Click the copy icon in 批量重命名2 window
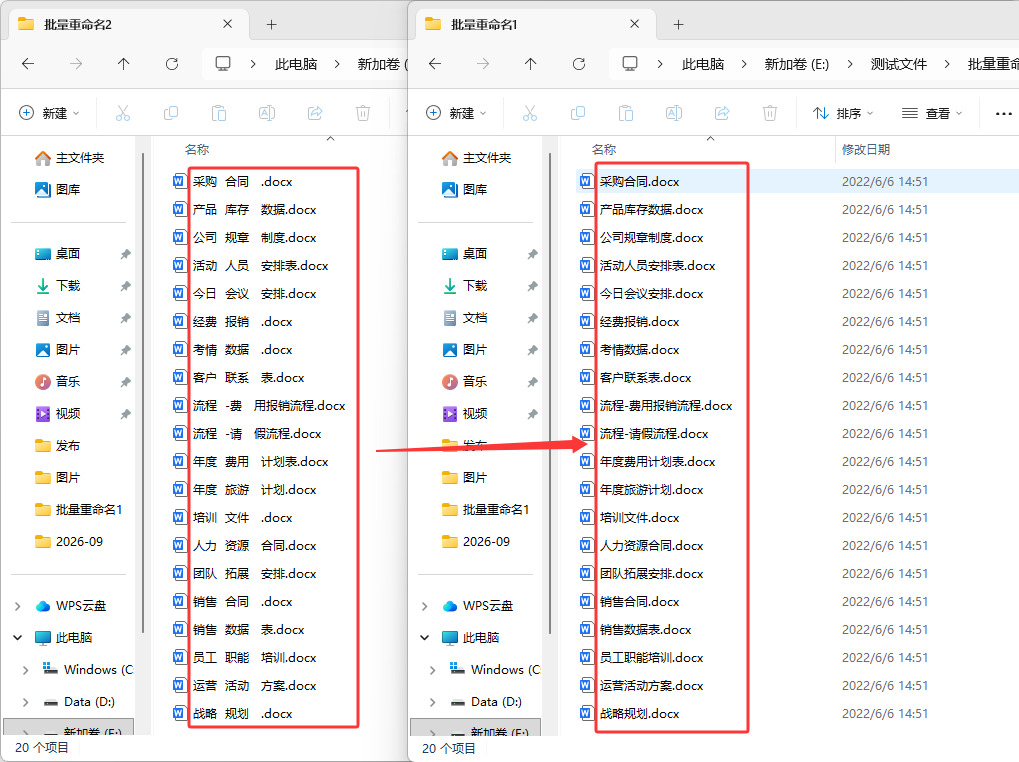The image size is (1019, 762). (171, 113)
